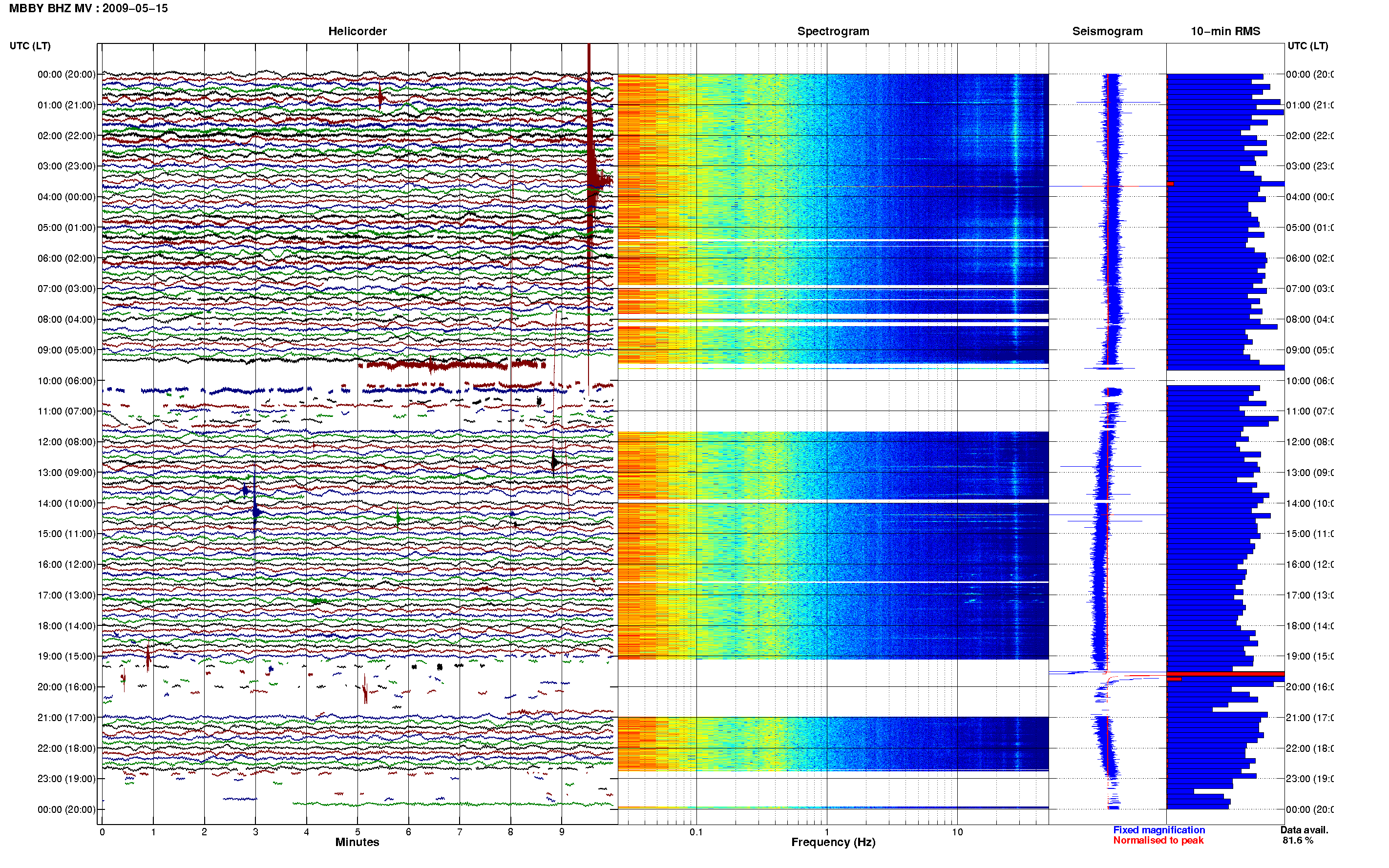The height and width of the screenshot is (868, 1389).
Task: Click the '21:00 (17:00)' left time label
Action: tap(66, 718)
